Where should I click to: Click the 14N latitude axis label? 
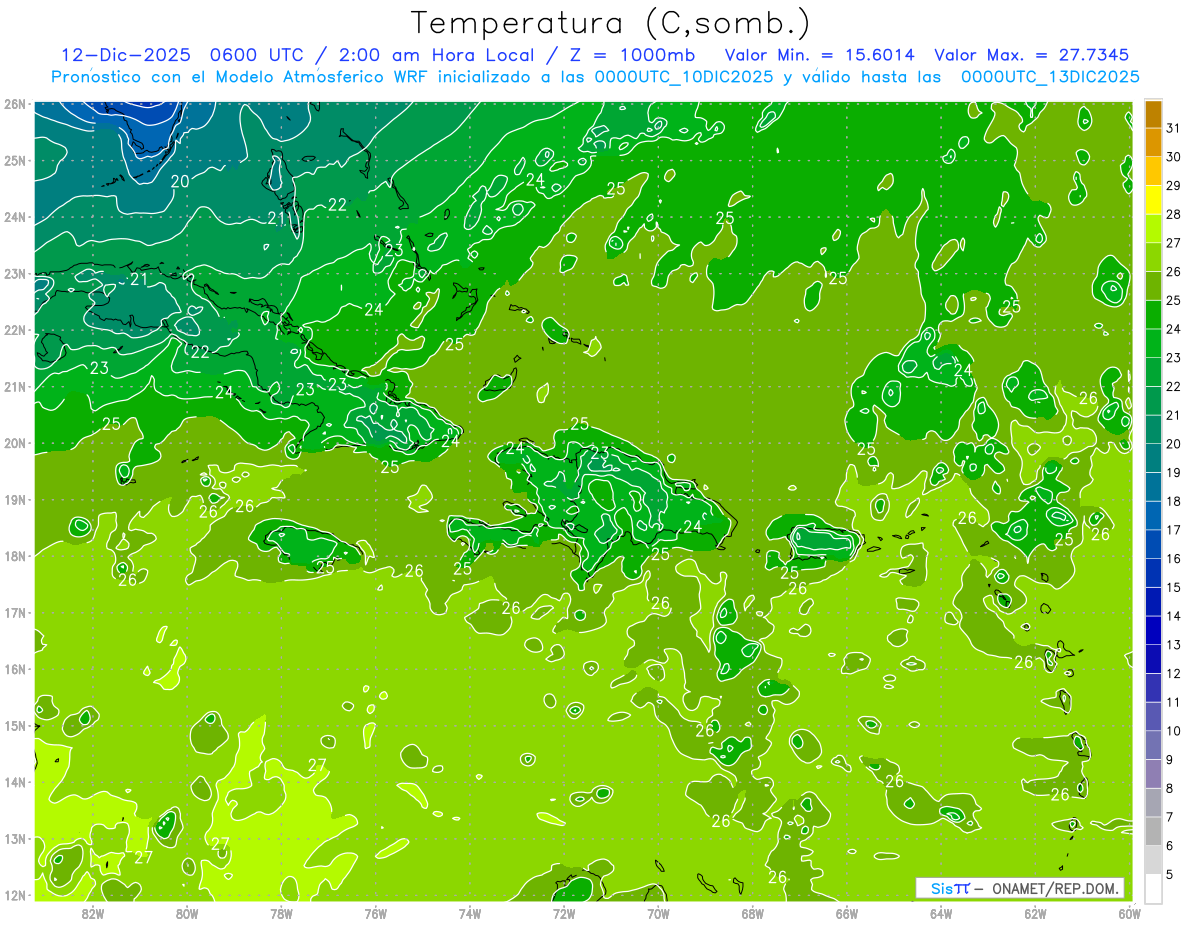tap(14, 782)
